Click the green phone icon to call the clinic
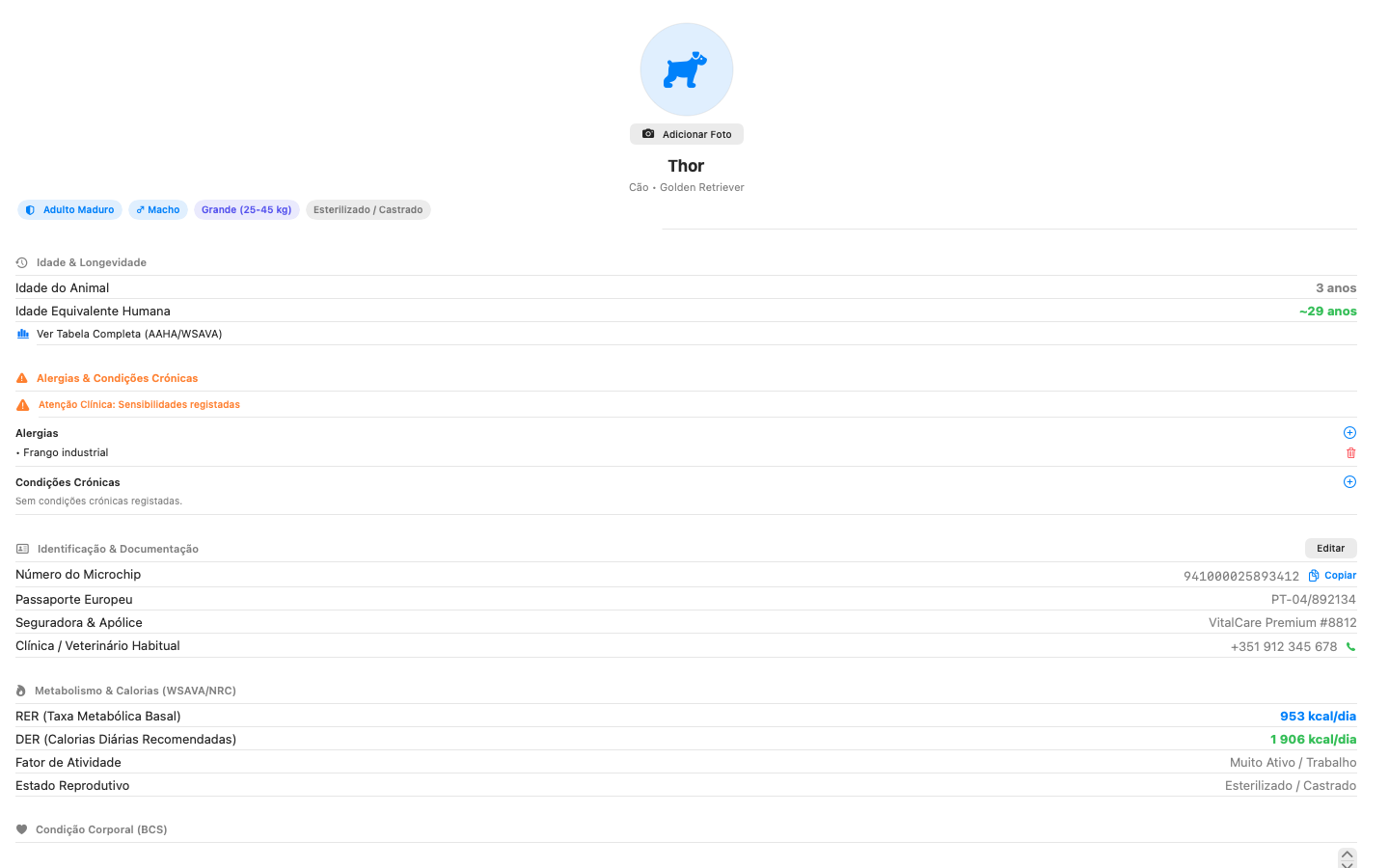Viewport: 1389px width, 868px height. [1350, 646]
